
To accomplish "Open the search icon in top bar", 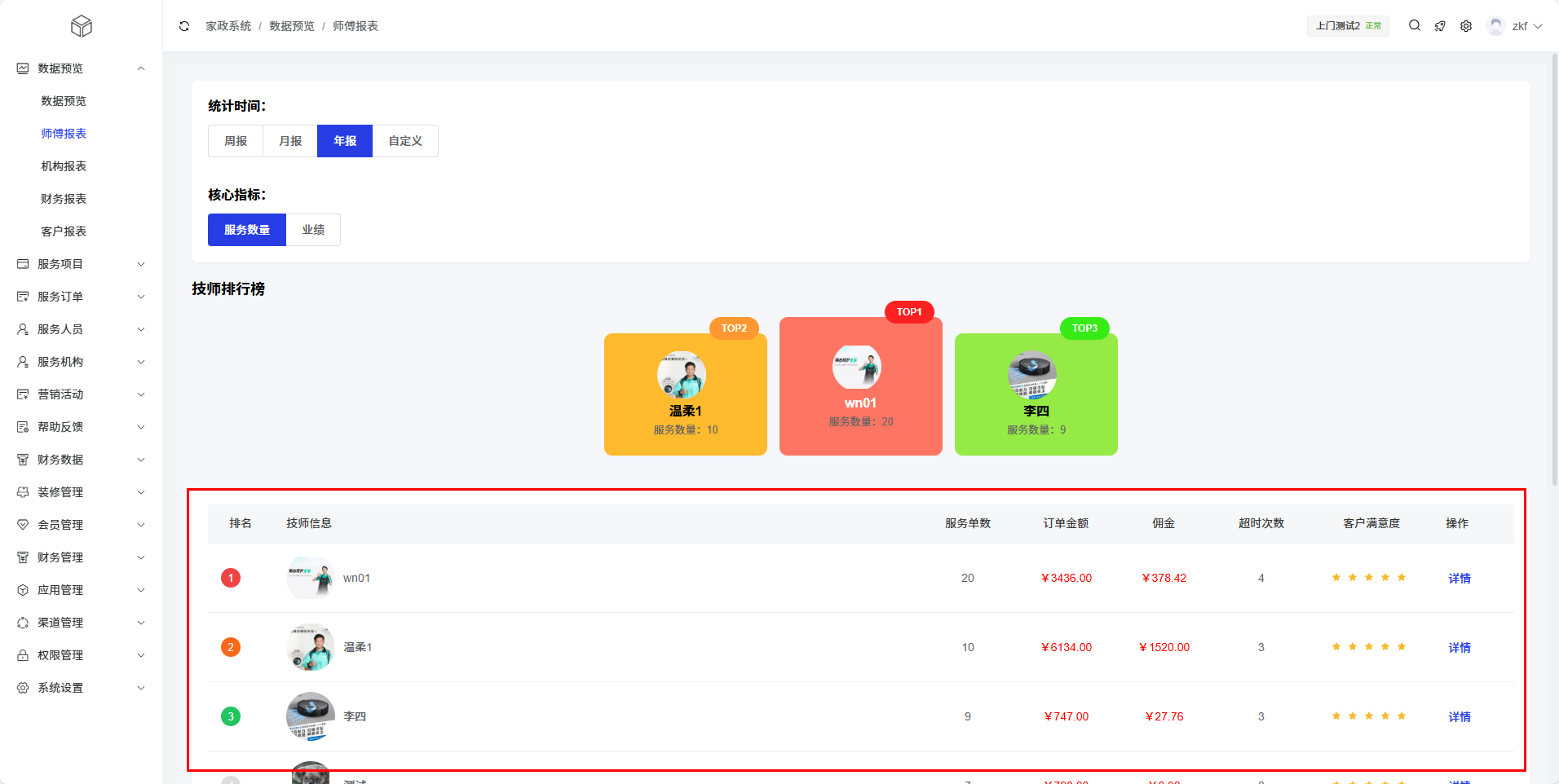I will tap(1415, 26).
